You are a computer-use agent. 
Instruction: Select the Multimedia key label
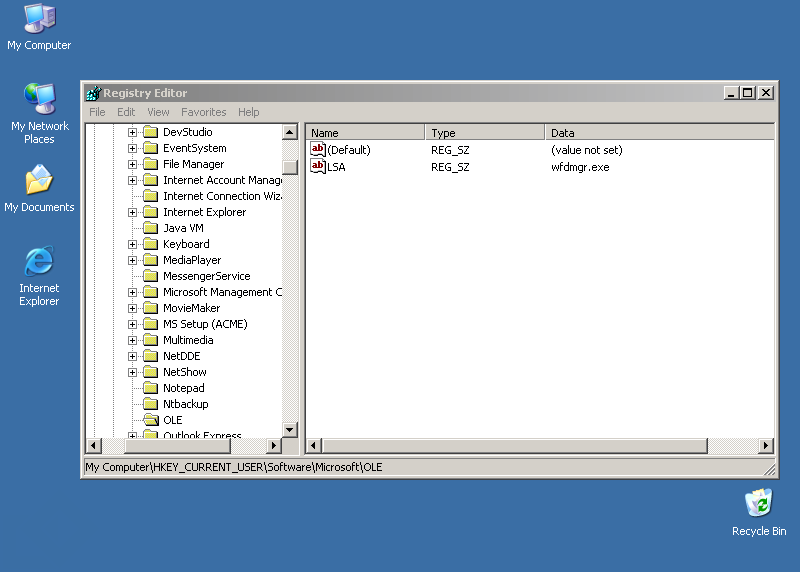tap(188, 340)
